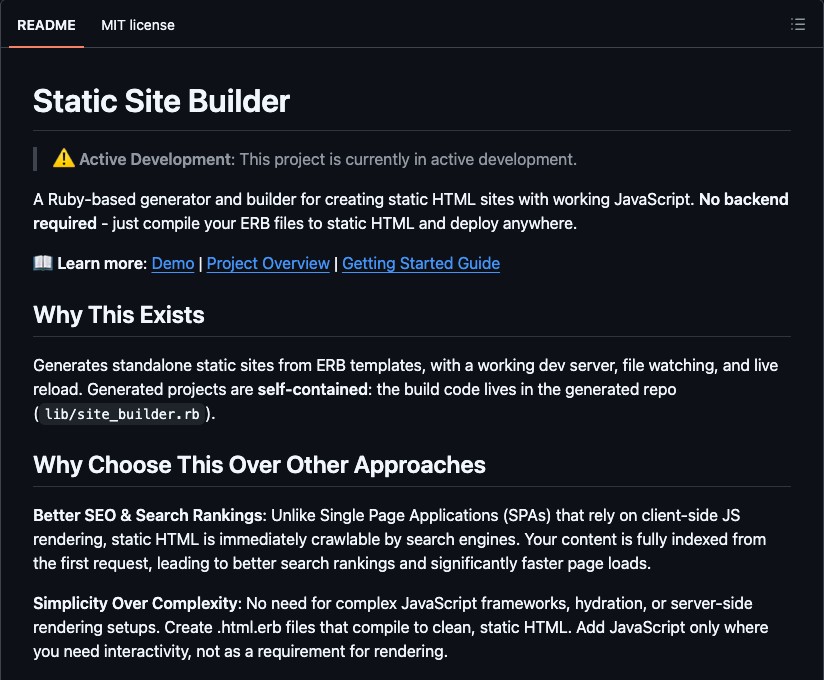The height and width of the screenshot is (680, 824).
Task: Open the README outline menu icon
Action: (x=798, y=25)
